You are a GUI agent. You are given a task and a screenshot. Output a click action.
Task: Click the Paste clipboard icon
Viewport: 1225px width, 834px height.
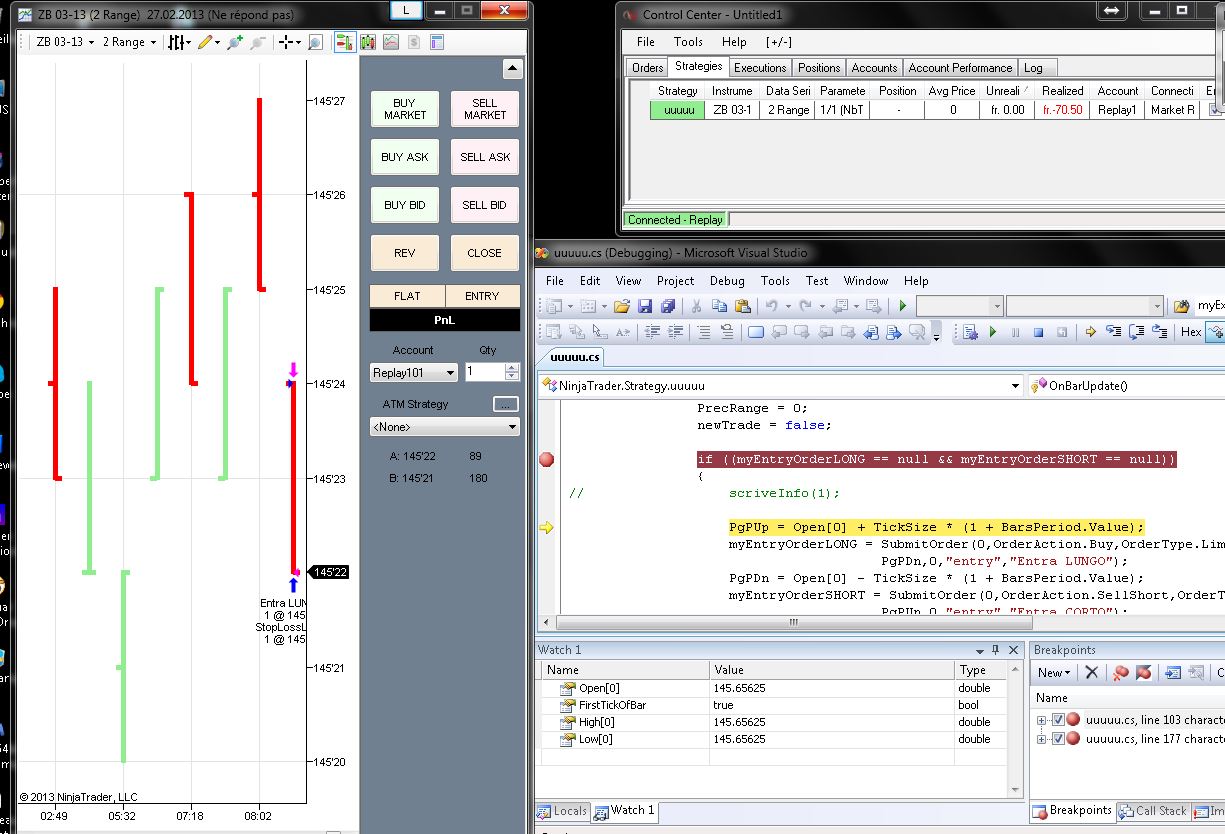(x=742, y=306)
